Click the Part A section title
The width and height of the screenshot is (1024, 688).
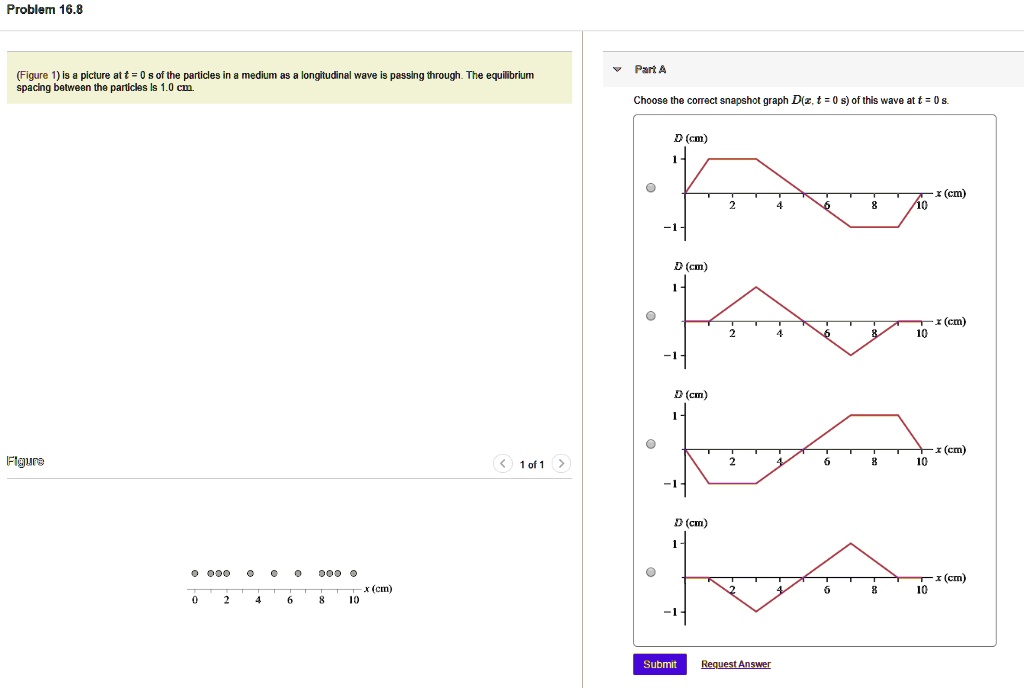tap(651, 69)
